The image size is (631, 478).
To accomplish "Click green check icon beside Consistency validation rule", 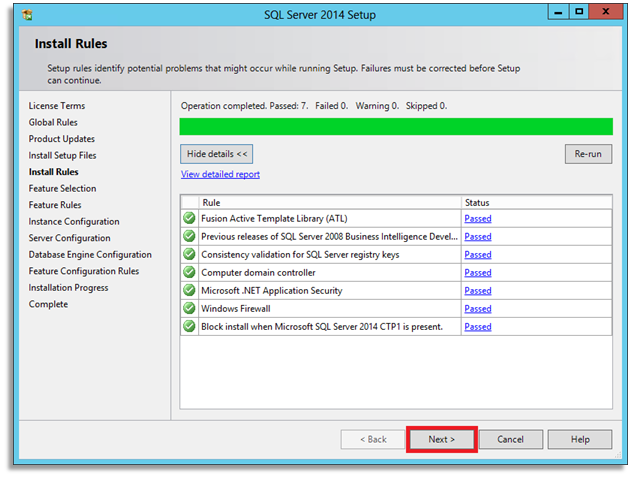I will (x=189, y=254).
